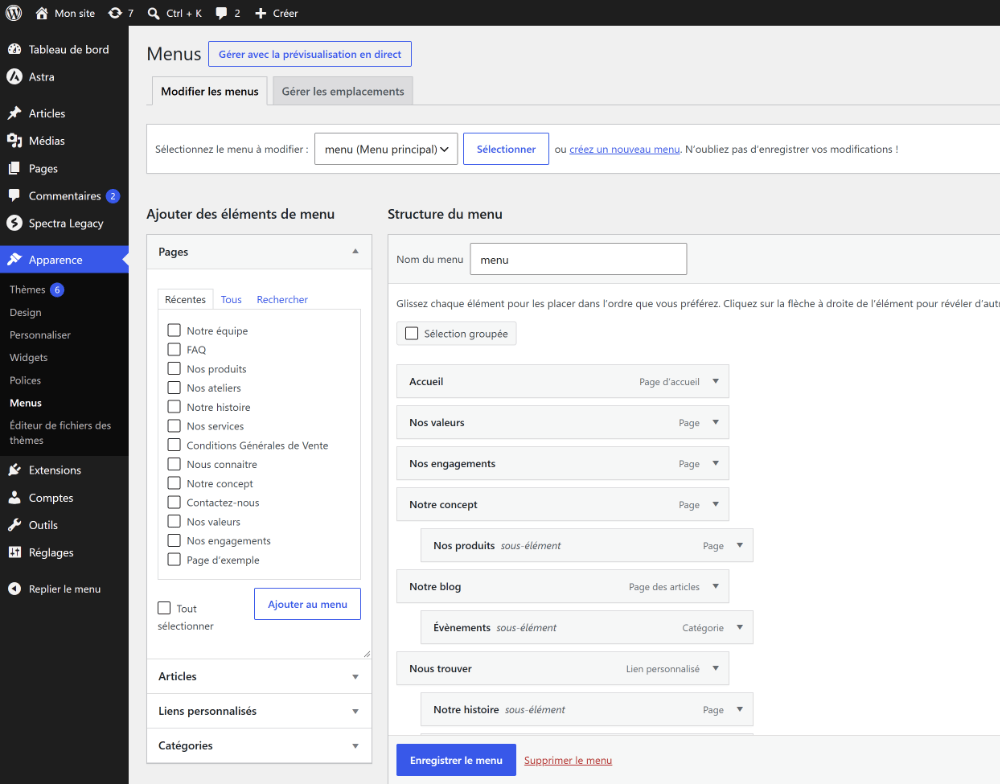Click Enregistrer le menu button
This screenshot has height=784, width=1000.
click(456, 760)
